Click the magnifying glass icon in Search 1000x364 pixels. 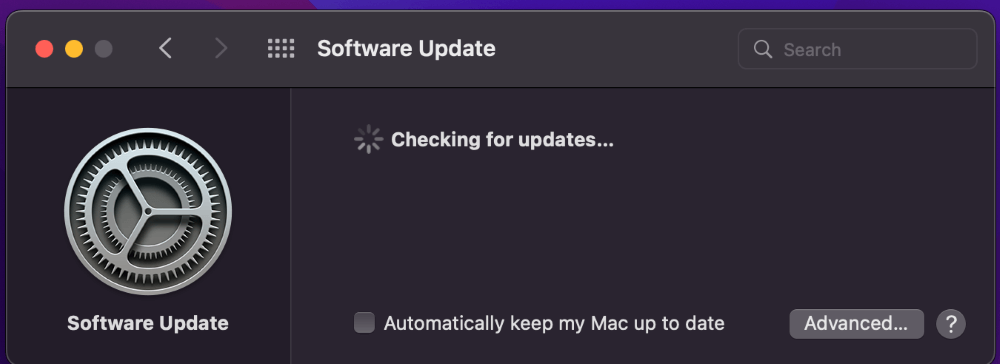click(763, 49)
